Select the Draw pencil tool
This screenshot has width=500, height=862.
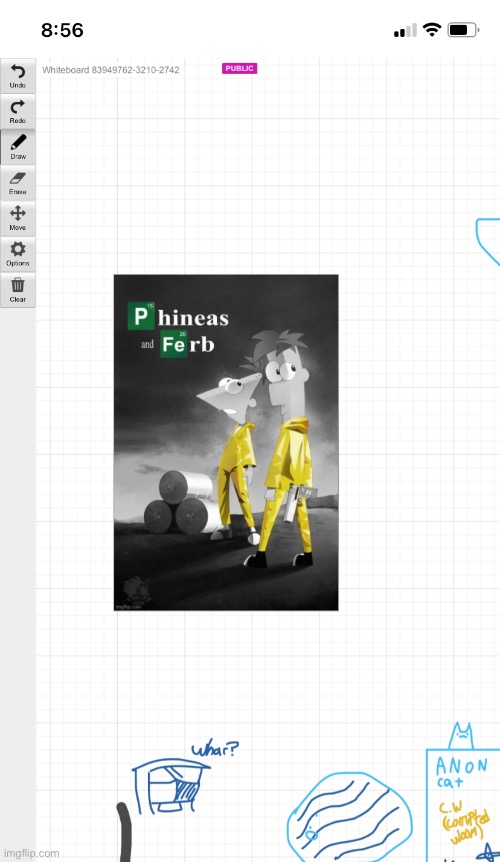(x=18, y=147)
